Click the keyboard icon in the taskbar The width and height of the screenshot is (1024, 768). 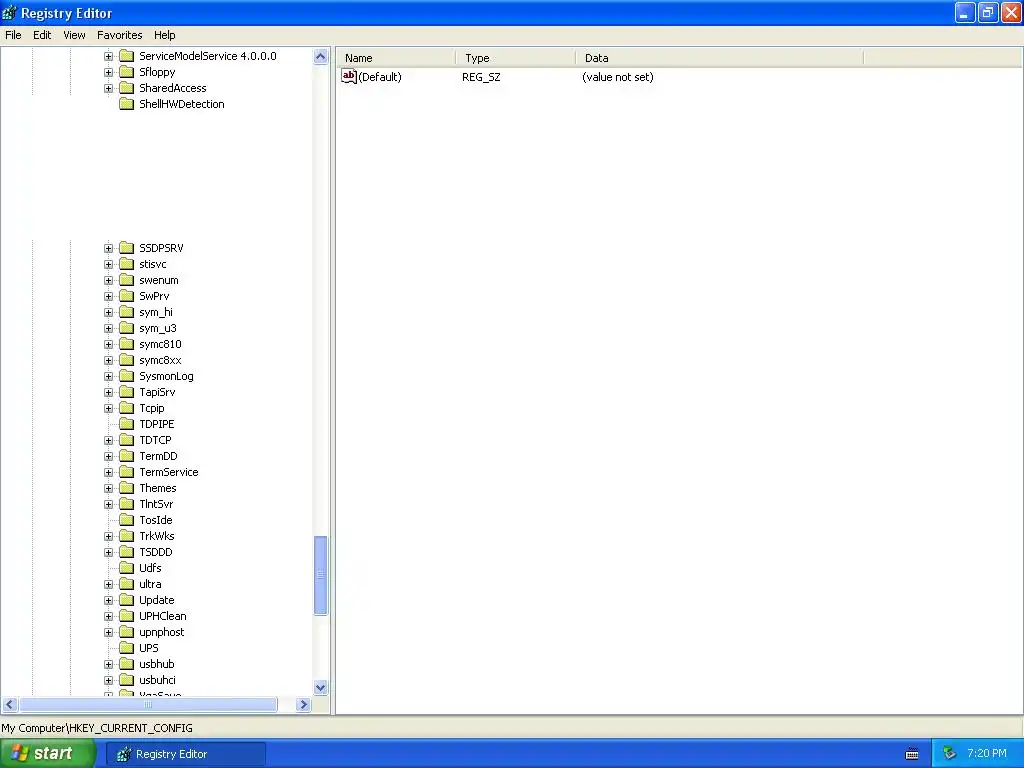click(912, 754)
